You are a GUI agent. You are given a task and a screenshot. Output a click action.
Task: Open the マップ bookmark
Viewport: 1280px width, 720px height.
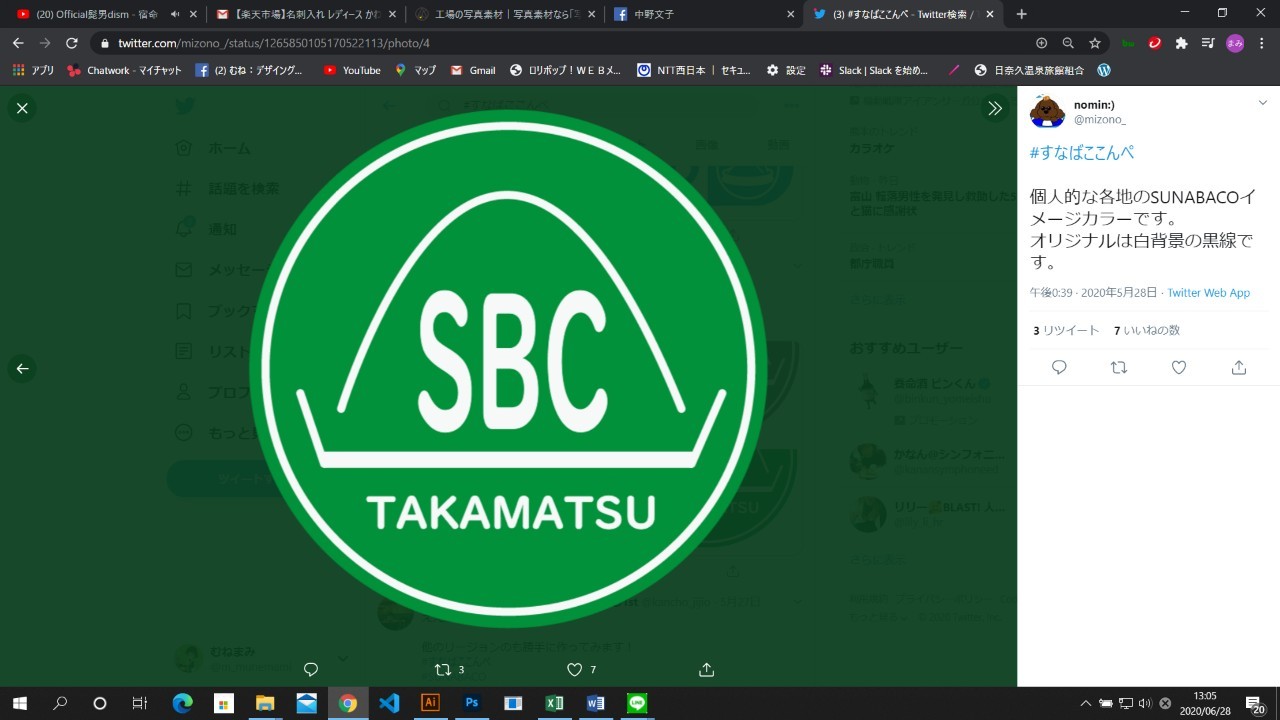click(416, 70)
